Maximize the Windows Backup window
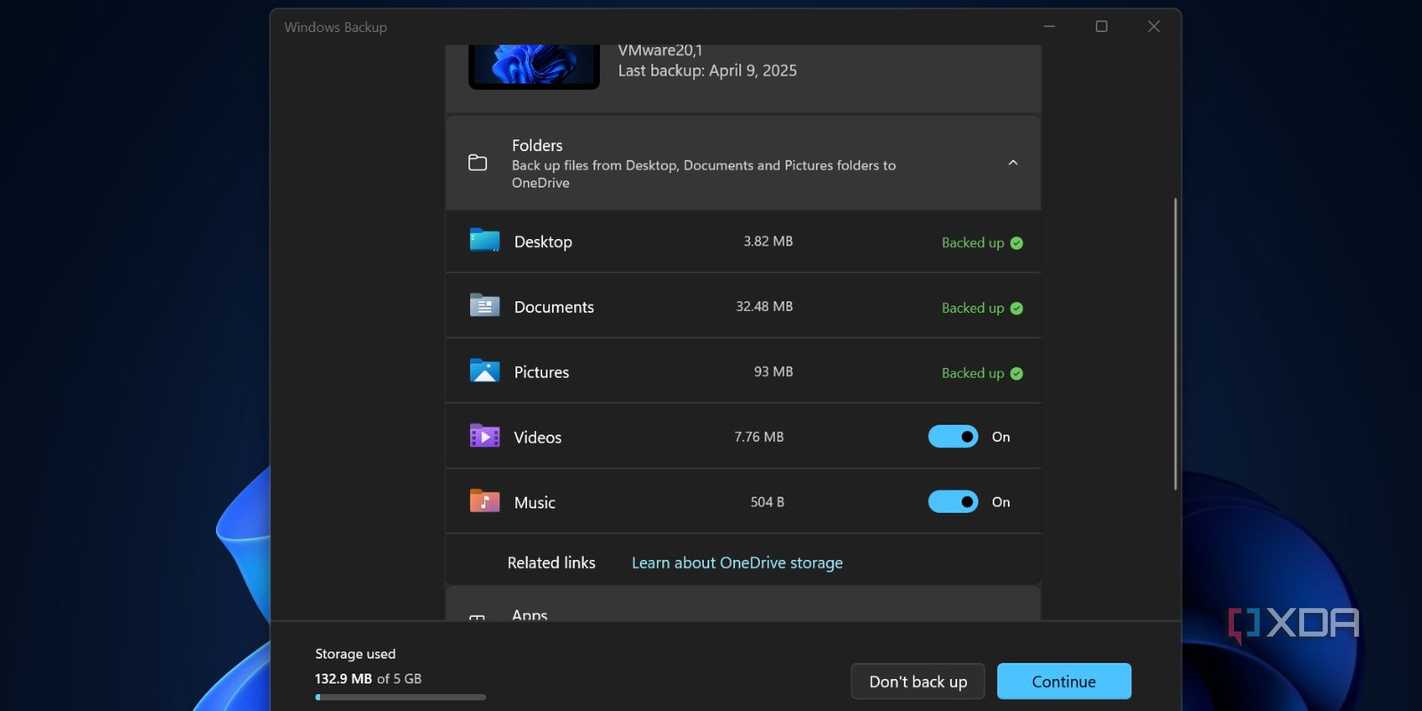 (1101, 27)
